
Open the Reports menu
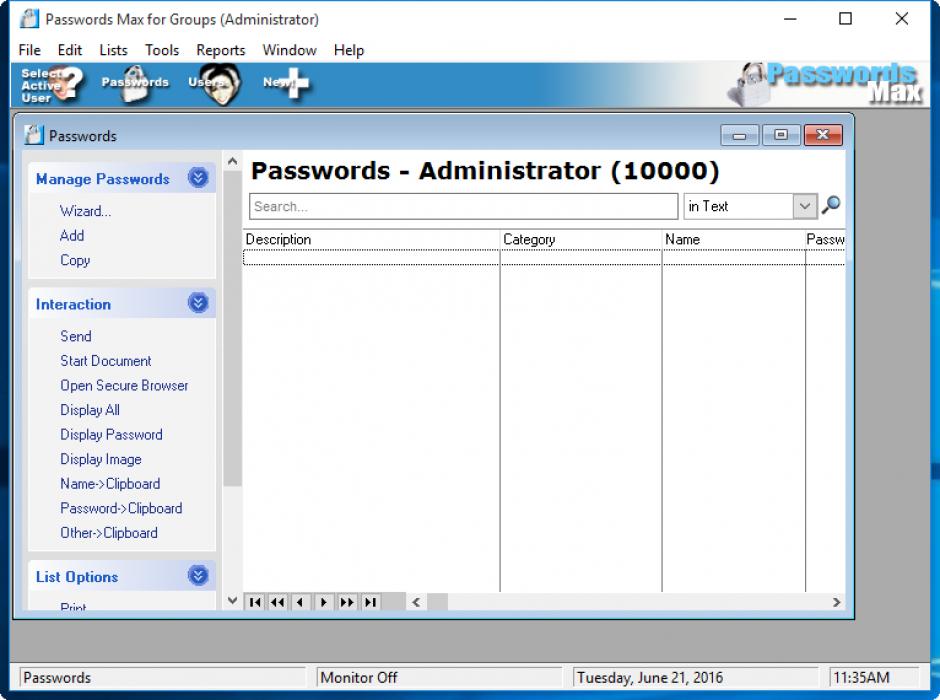(221, 50)
